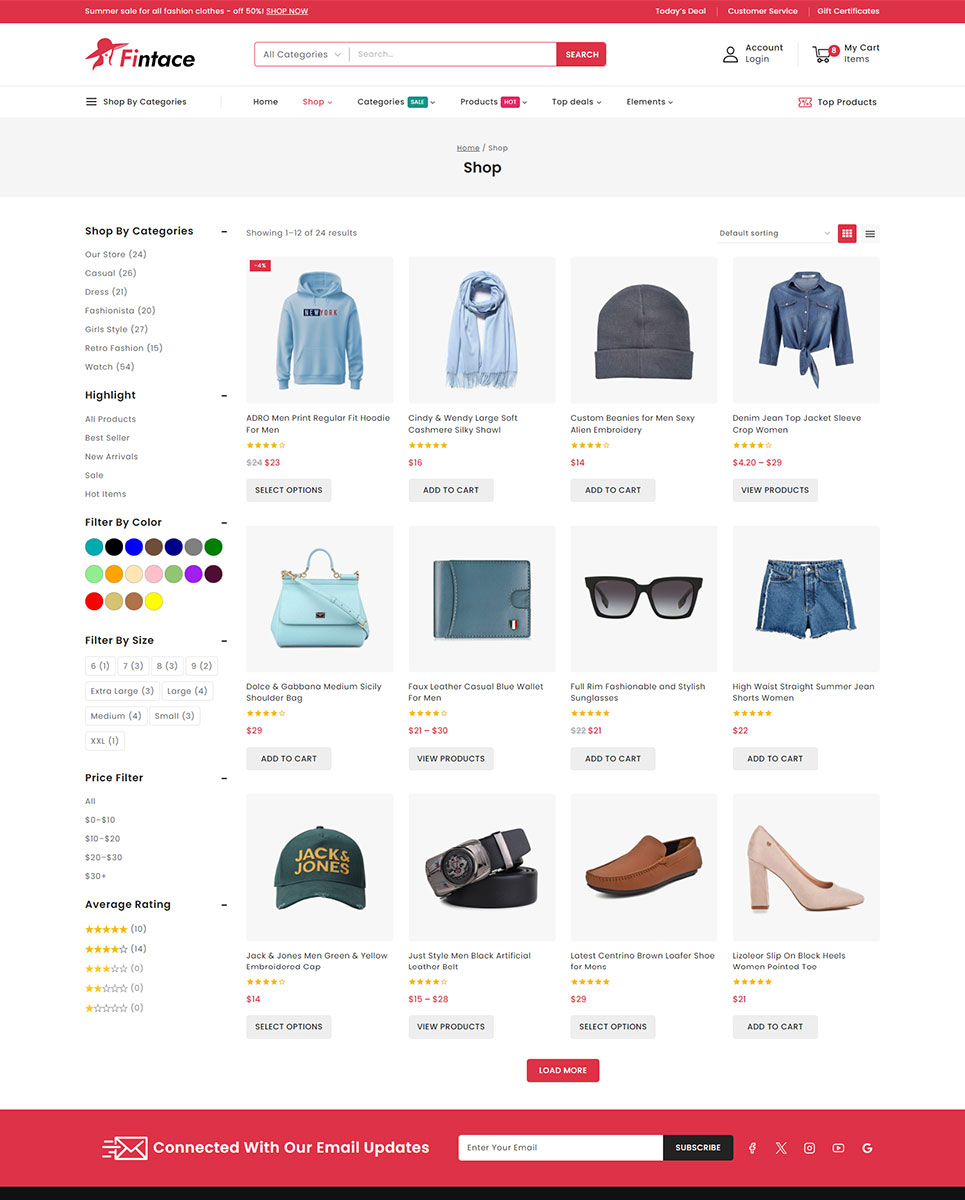Select the 5-star average rating filter

(x=106, y=929)
